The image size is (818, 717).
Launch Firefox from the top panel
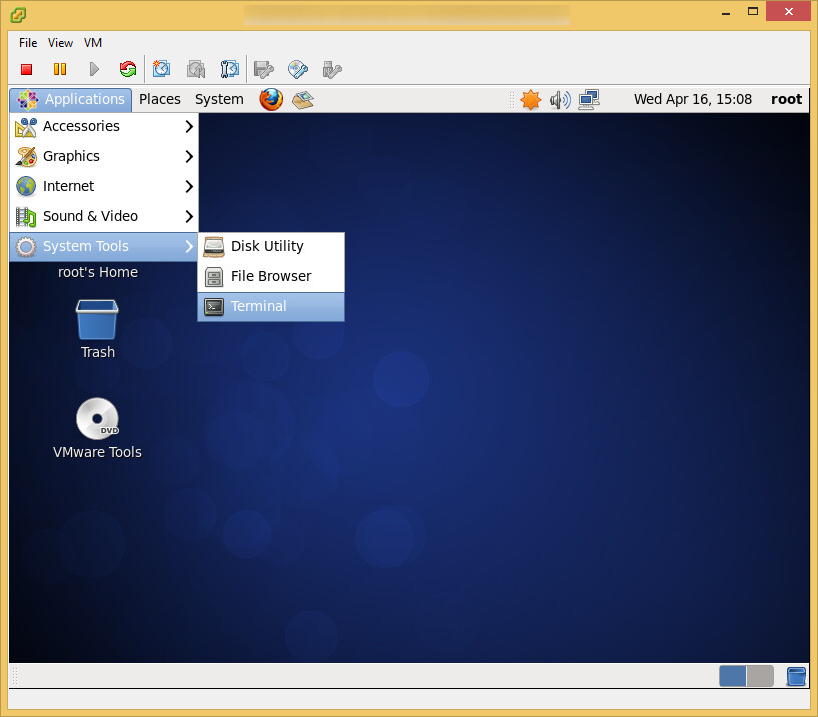271,99
